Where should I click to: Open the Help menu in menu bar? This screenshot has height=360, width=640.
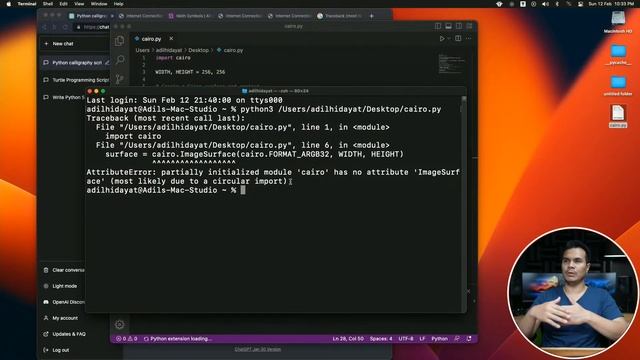pos(118,4)
